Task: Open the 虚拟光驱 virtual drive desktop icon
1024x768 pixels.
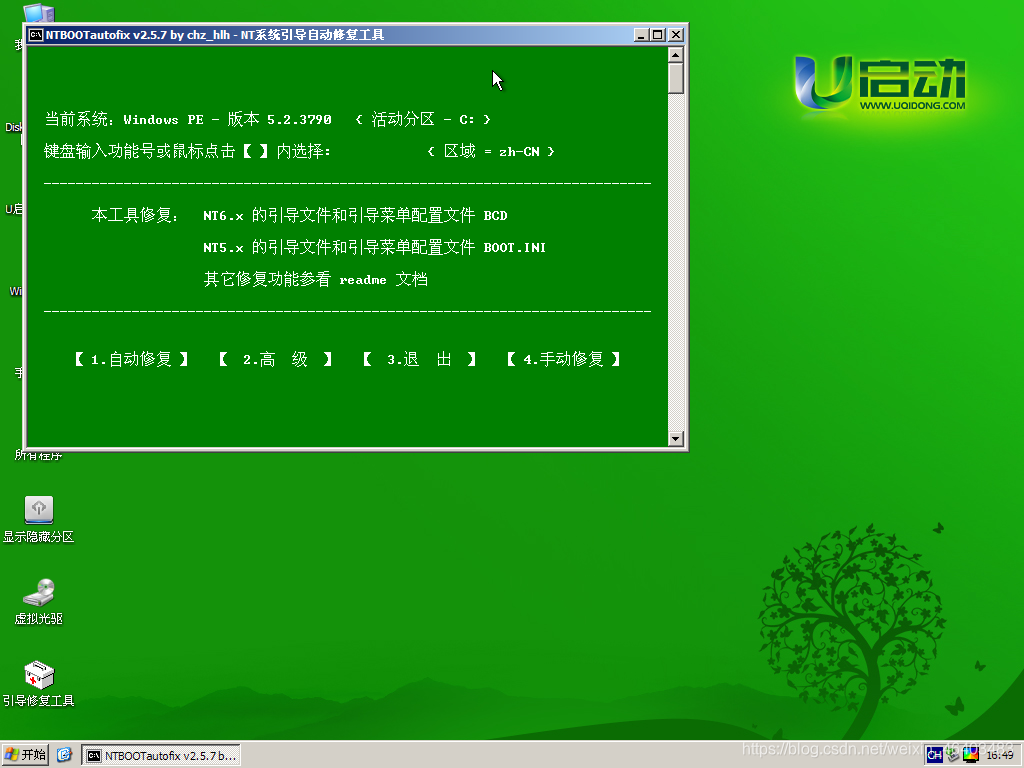Action: [x=39, y=601]
